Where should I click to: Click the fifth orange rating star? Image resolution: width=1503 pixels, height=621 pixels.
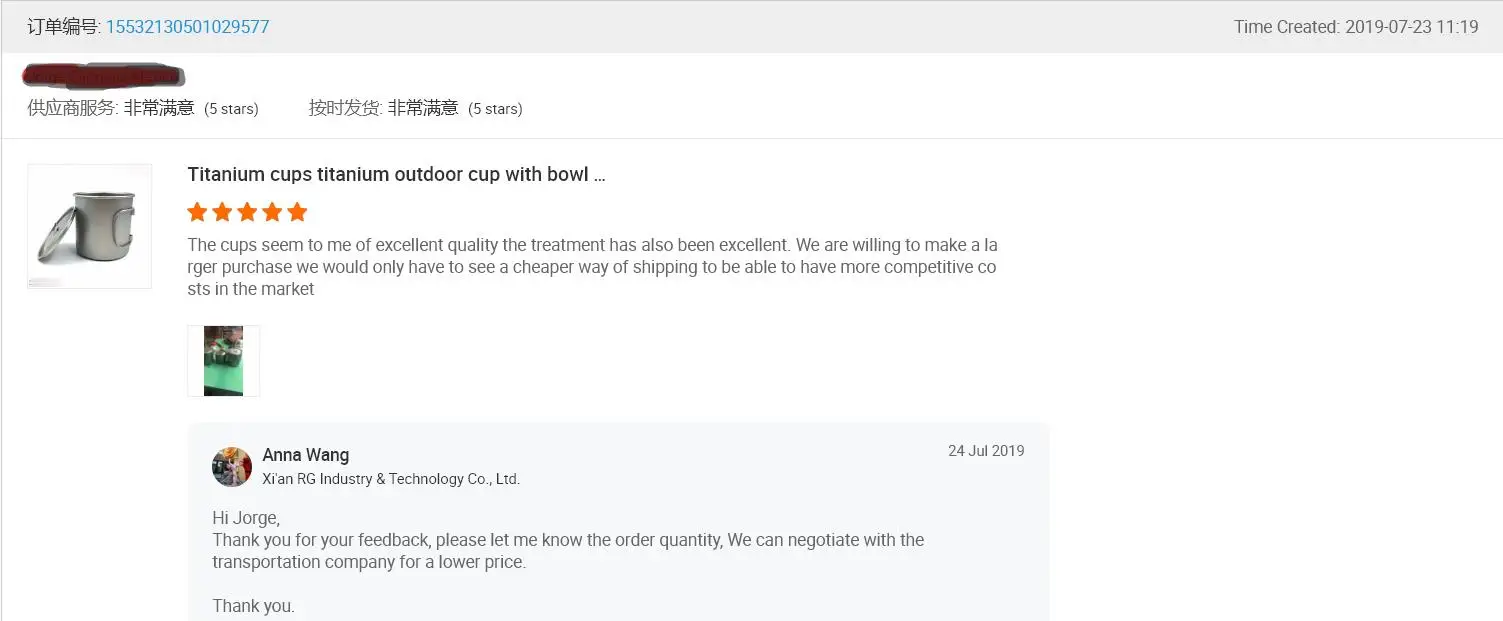297,212
